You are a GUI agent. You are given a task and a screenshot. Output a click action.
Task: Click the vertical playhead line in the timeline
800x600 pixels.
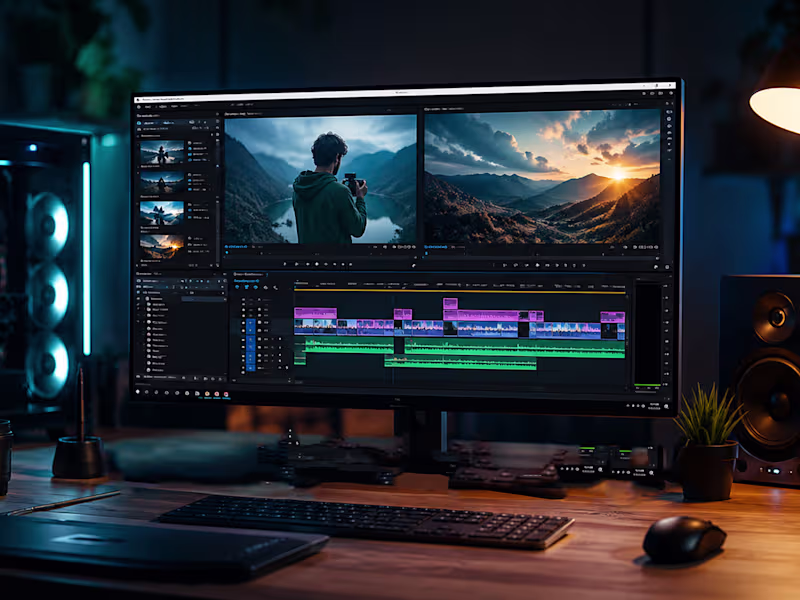click(x=394, y=337)
